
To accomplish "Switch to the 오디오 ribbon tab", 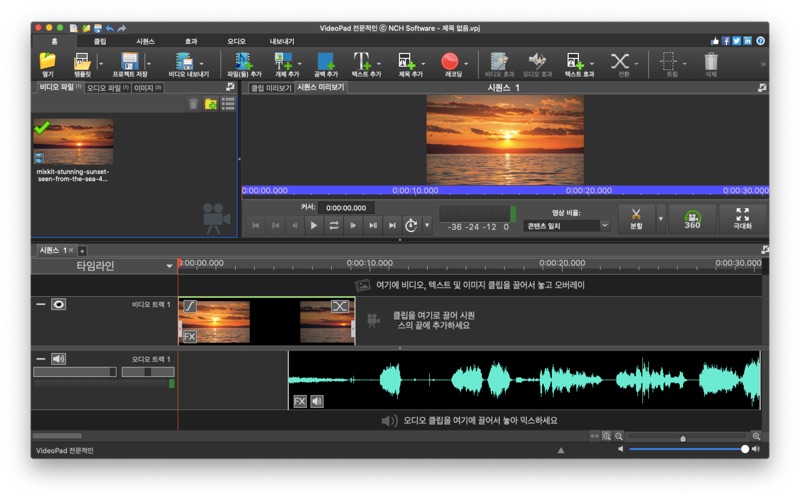I will point(236,41).
